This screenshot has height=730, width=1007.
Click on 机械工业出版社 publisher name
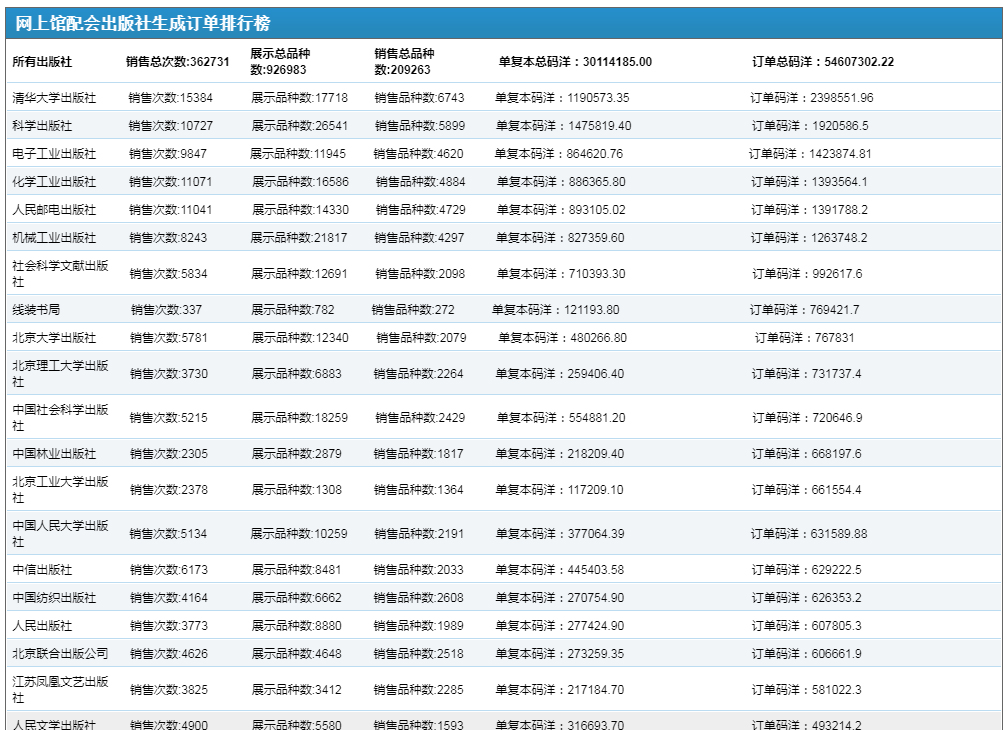pos(54,238)
